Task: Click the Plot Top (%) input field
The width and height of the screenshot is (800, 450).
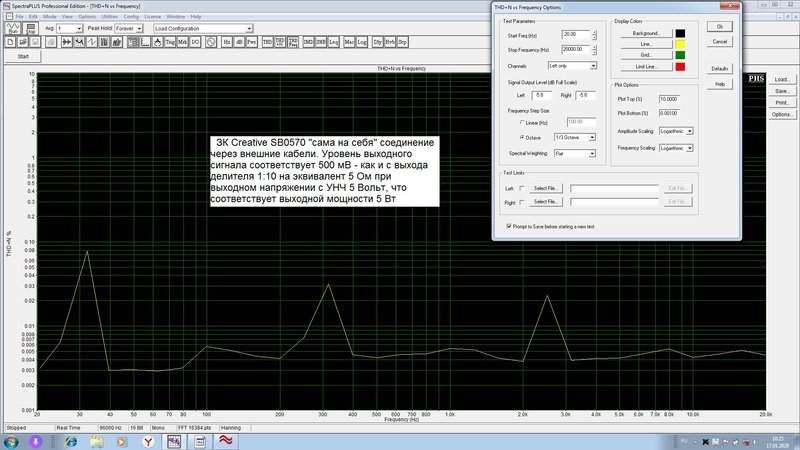Action: (x=669, y=99)
